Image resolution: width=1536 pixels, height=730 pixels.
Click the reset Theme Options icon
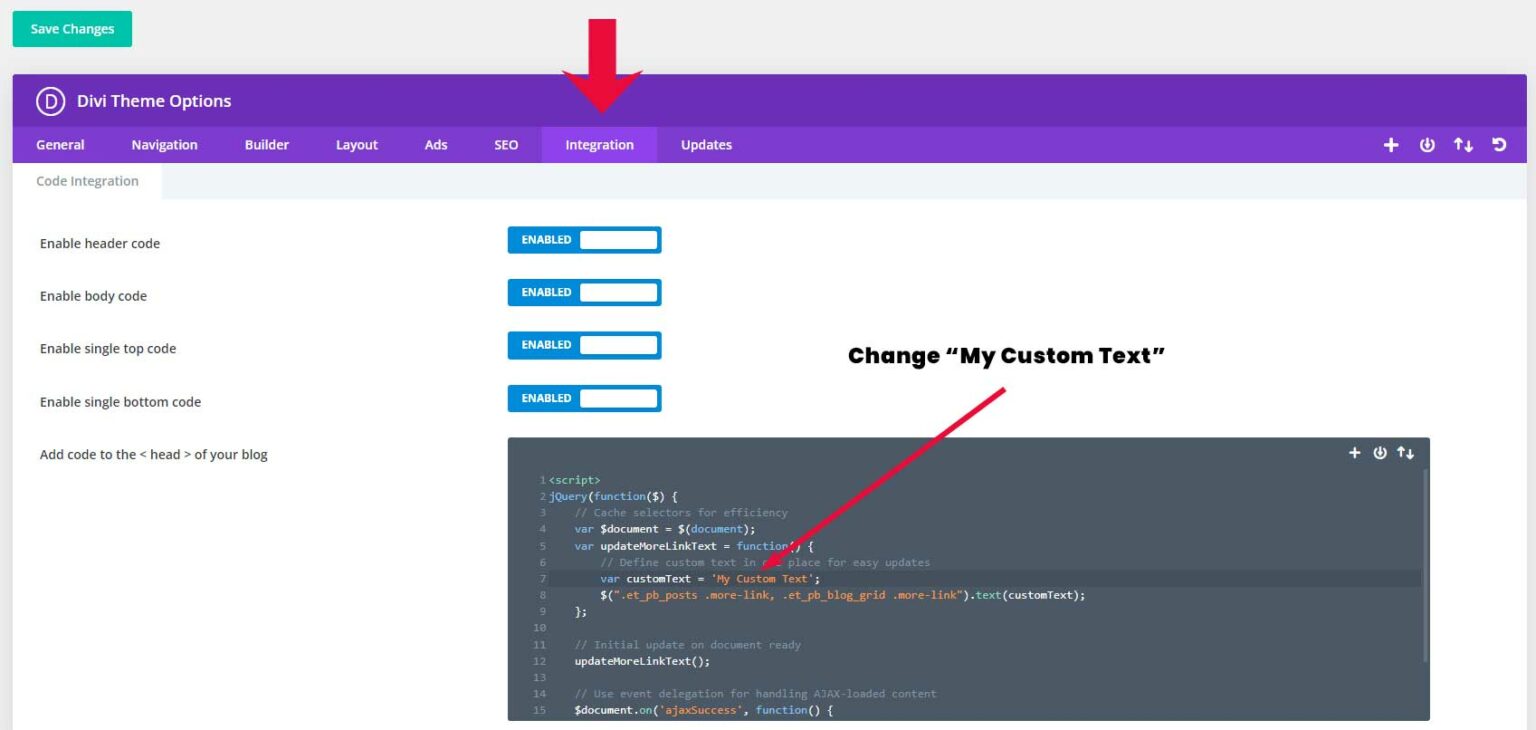click(x=1499, y=144)
